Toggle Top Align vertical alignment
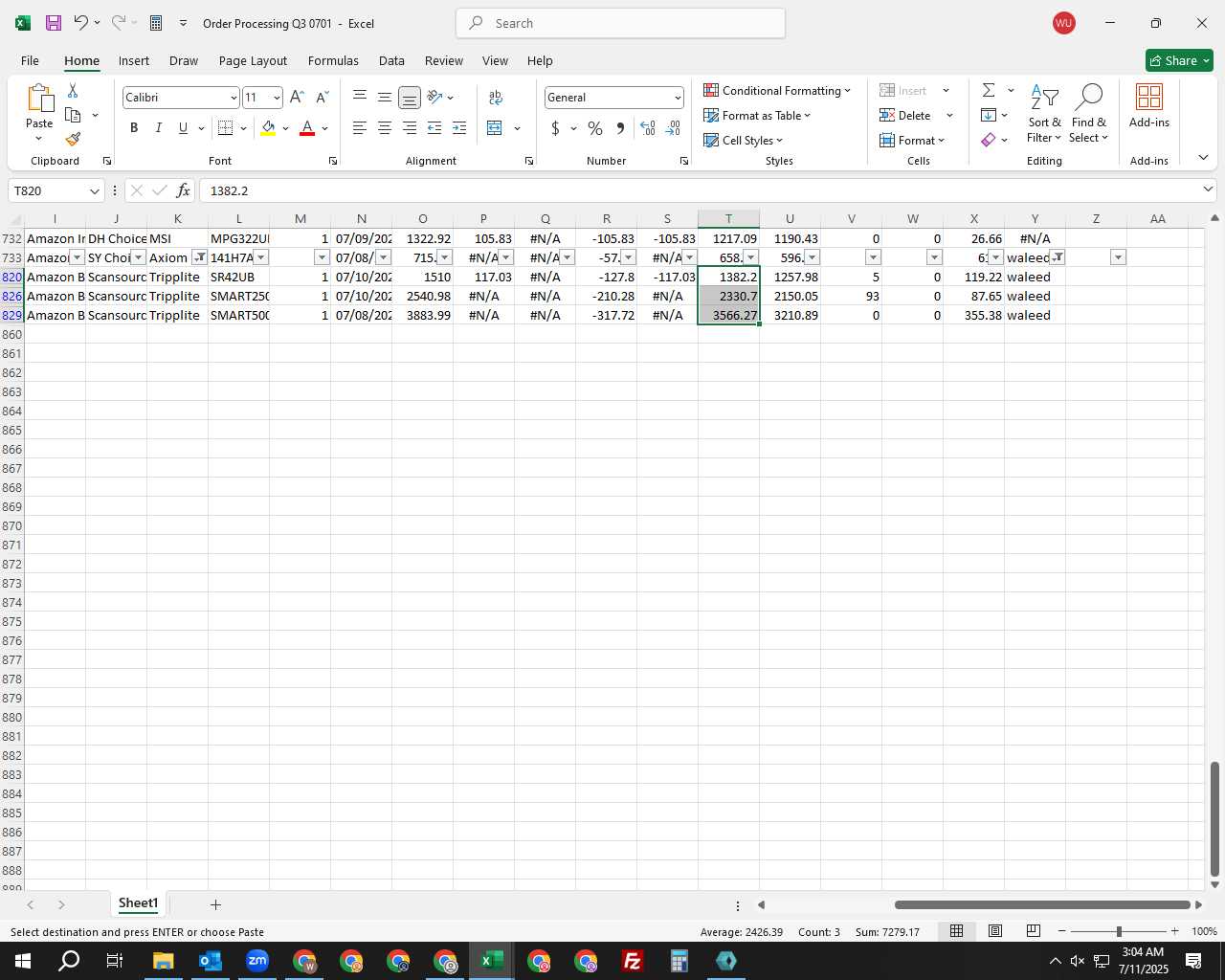Screen dimensions: 1225x980 pos(359,98)
